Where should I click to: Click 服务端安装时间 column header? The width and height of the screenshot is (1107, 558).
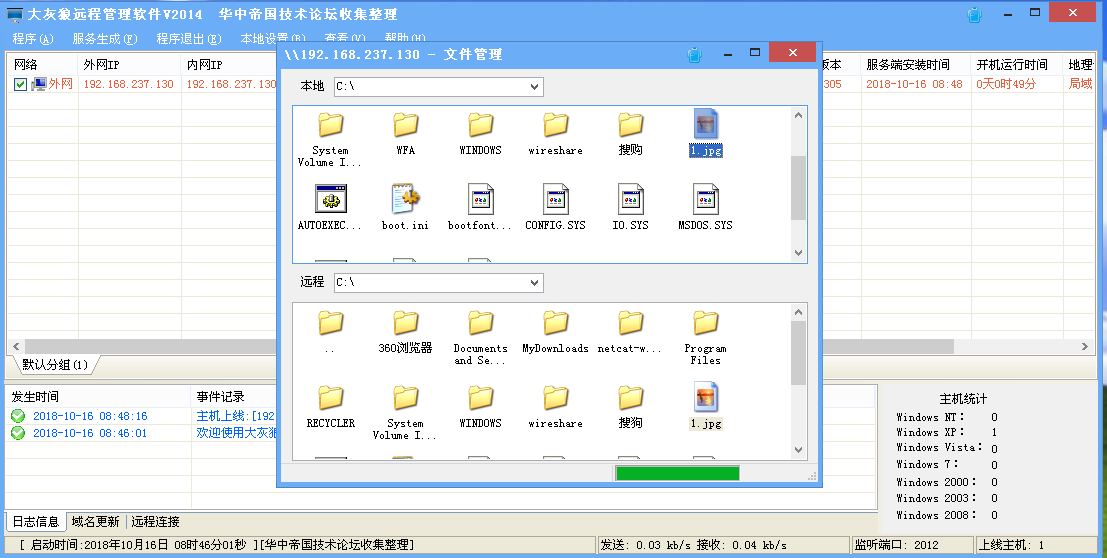pos(916,64)
